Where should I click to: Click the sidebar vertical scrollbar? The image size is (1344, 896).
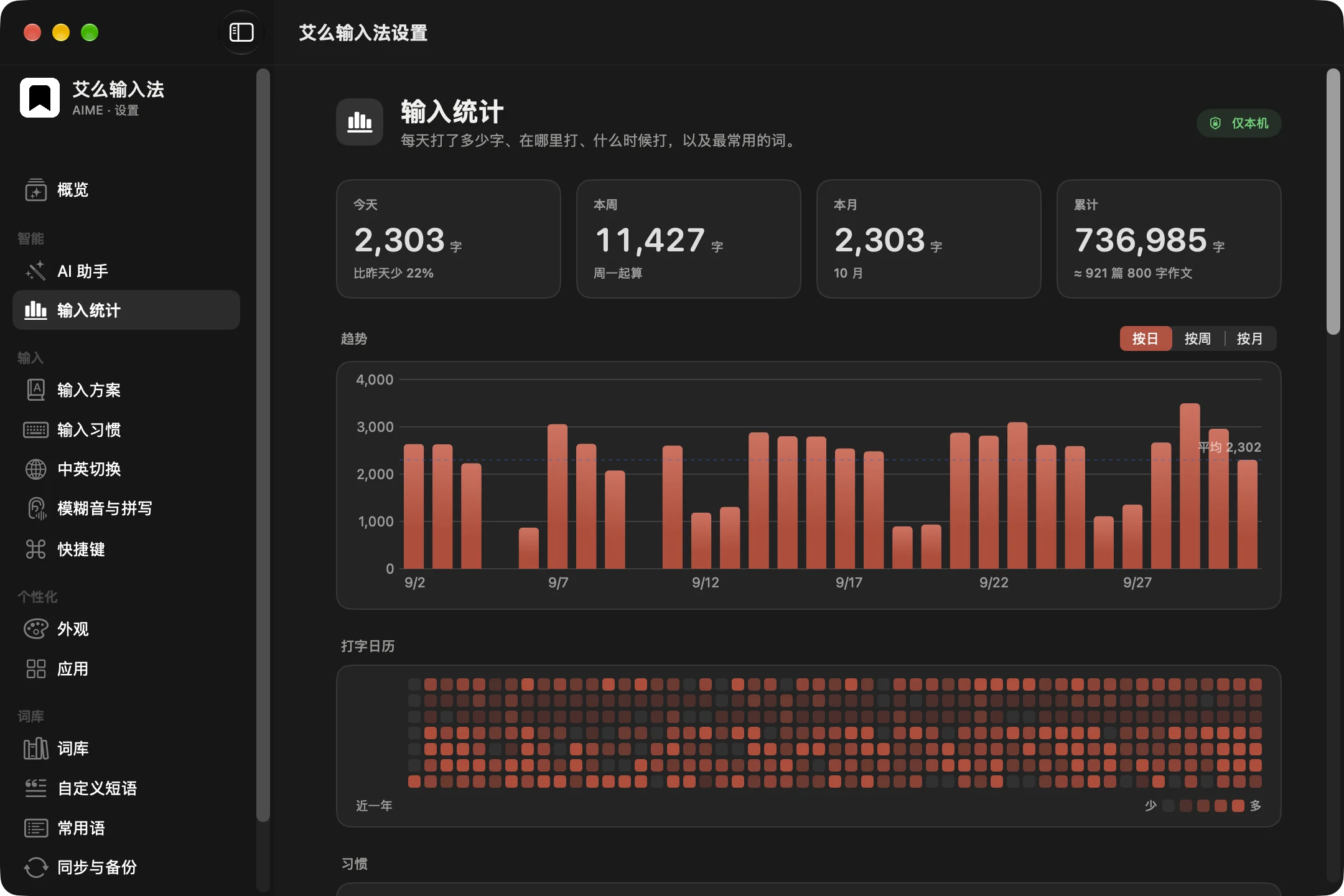[x=263, y=445]
